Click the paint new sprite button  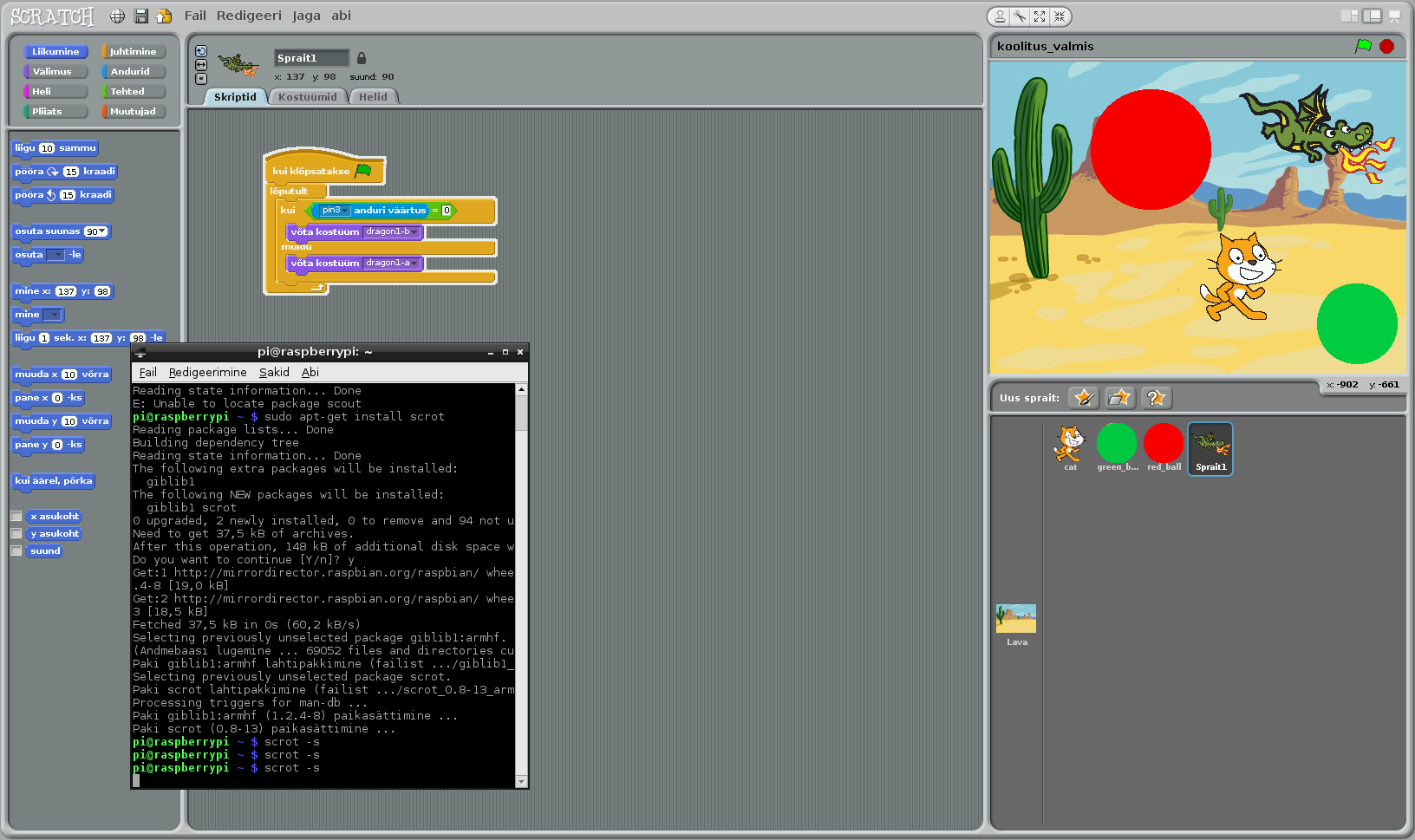[1083, 398]
